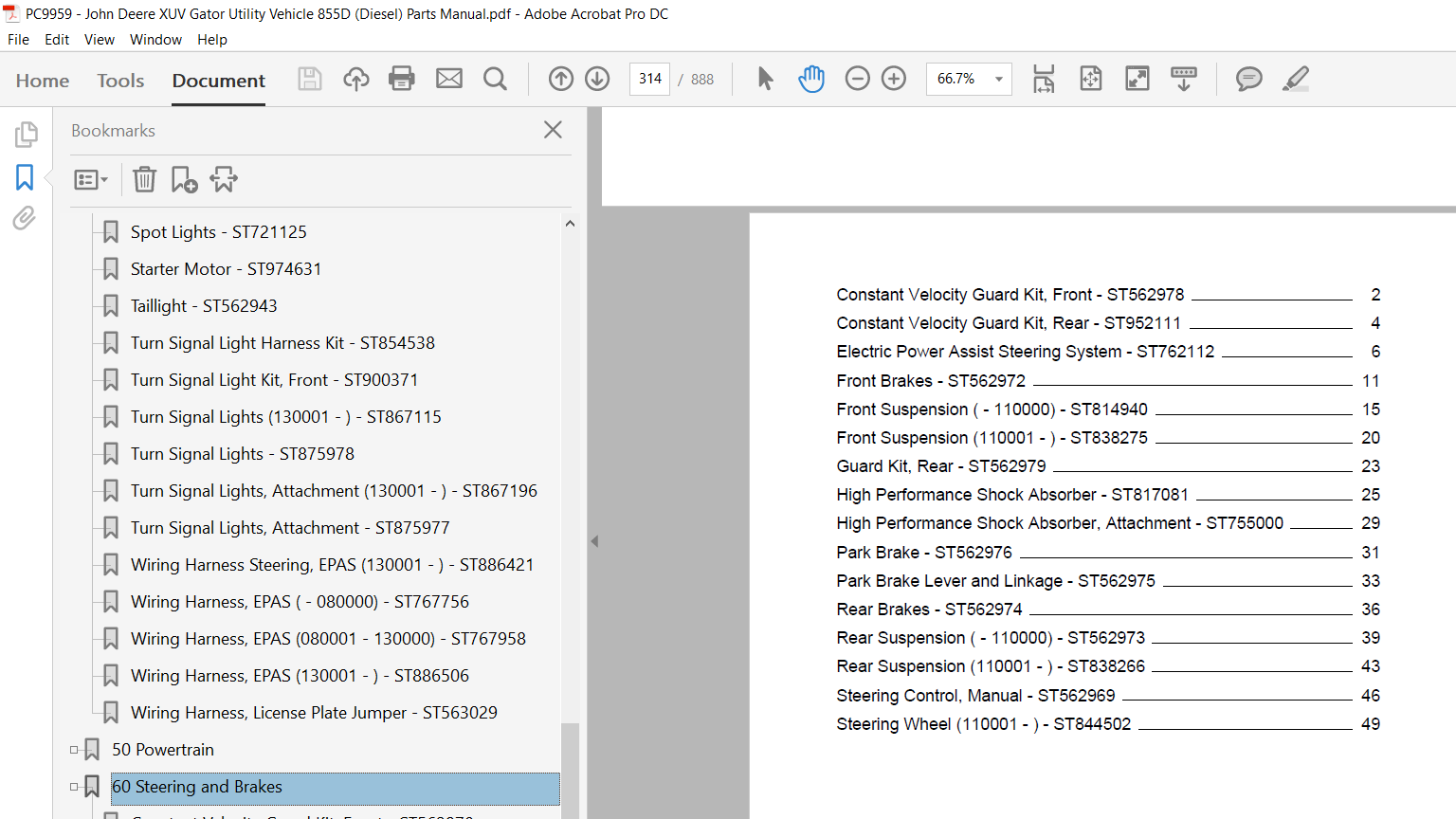Image resolution: width=1456 pixels, height=819 pixels.
Task: Open the Attachments paperclip panel
Action: [x=25, y=219]
